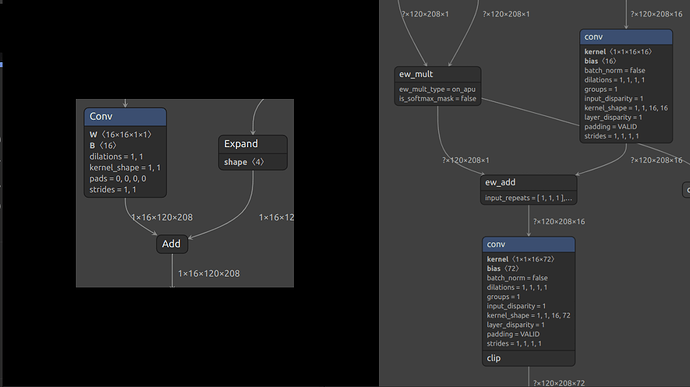Click input_disparity = 1 in the upper conv node
Image resolution: width=690 pixels, height=387 pixels.
(614, 99)
